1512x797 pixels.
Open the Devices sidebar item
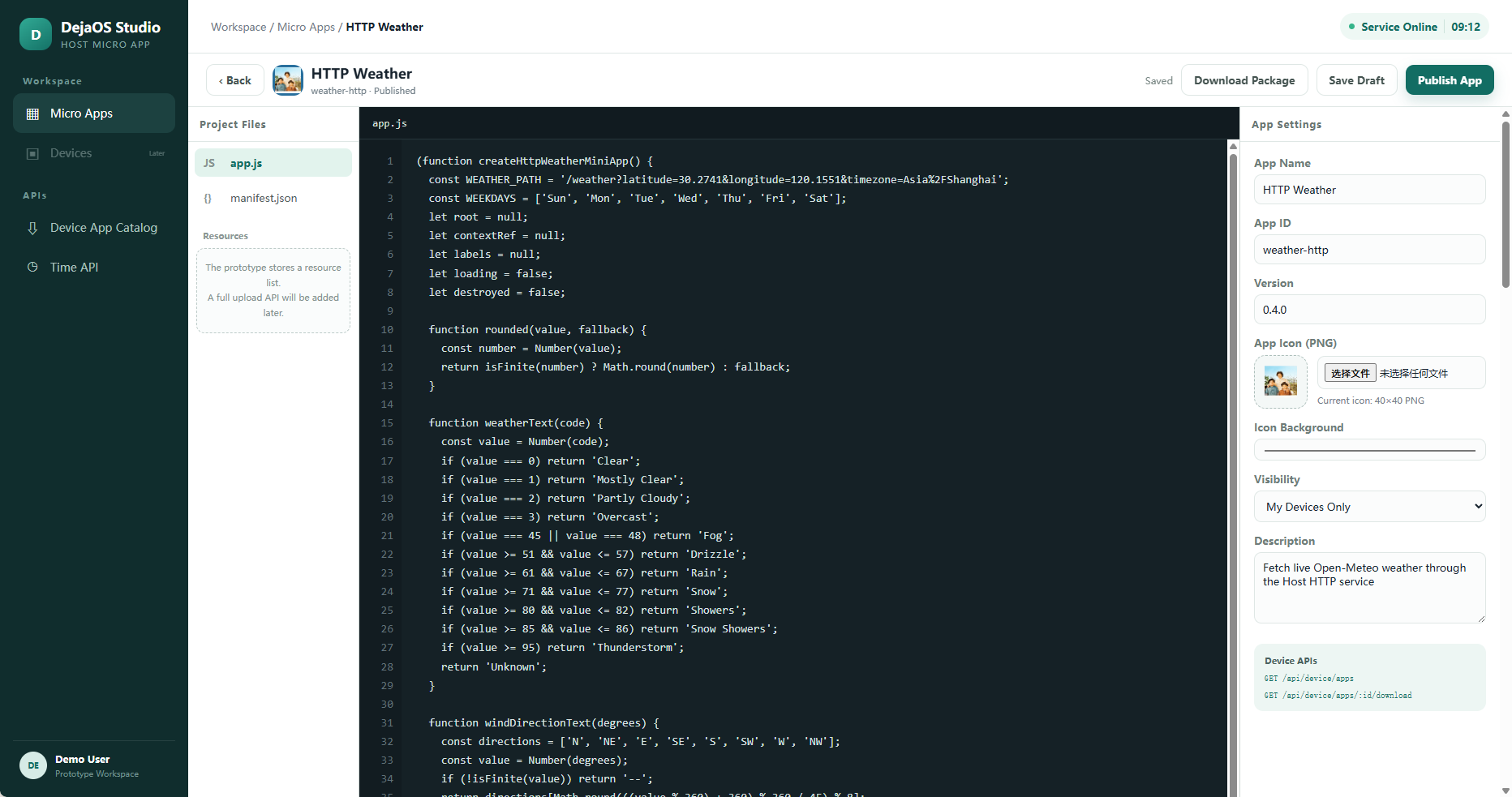click(x=94, y=153)
